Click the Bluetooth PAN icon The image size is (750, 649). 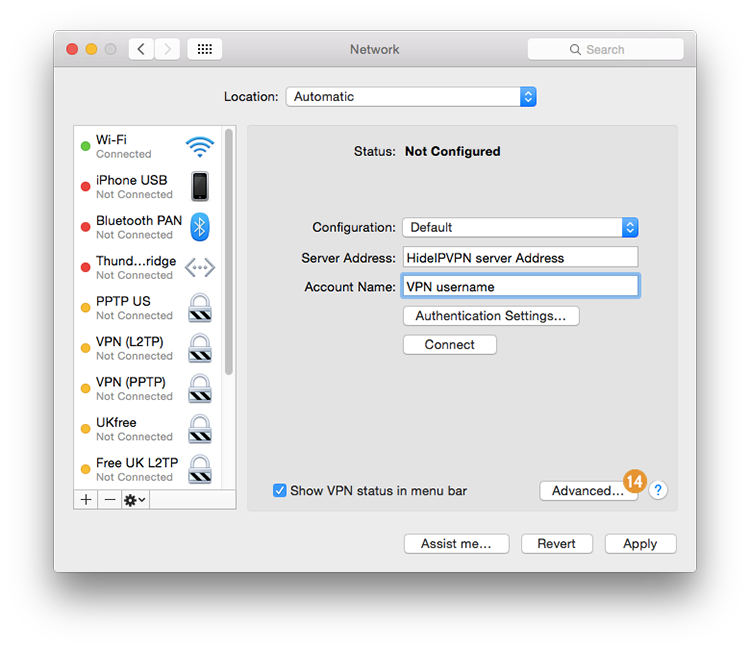200,227
